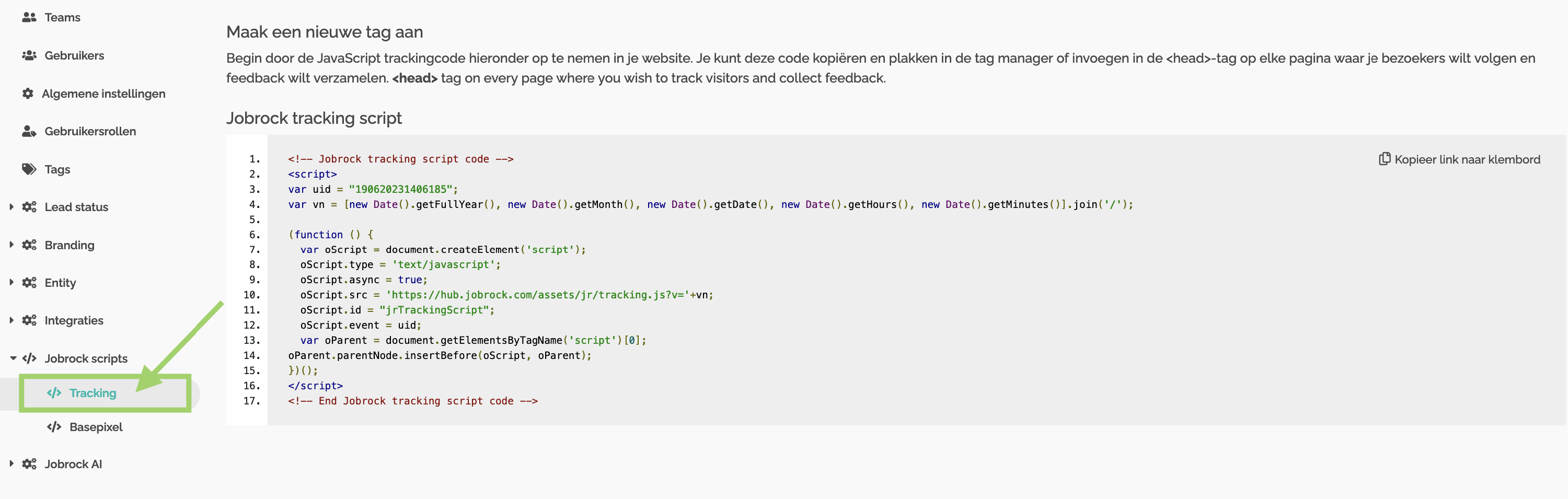Click the Integraties label
The image size is (1568, 499).
74,321
